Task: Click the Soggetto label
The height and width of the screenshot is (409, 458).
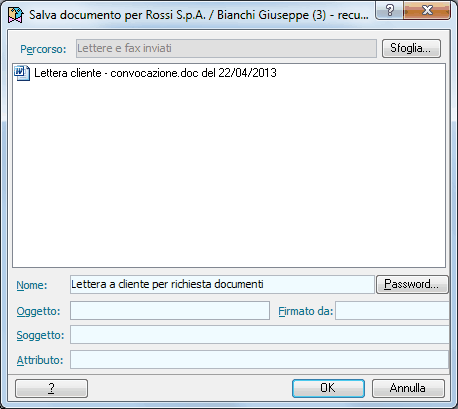Action: [x=40, y=335]
